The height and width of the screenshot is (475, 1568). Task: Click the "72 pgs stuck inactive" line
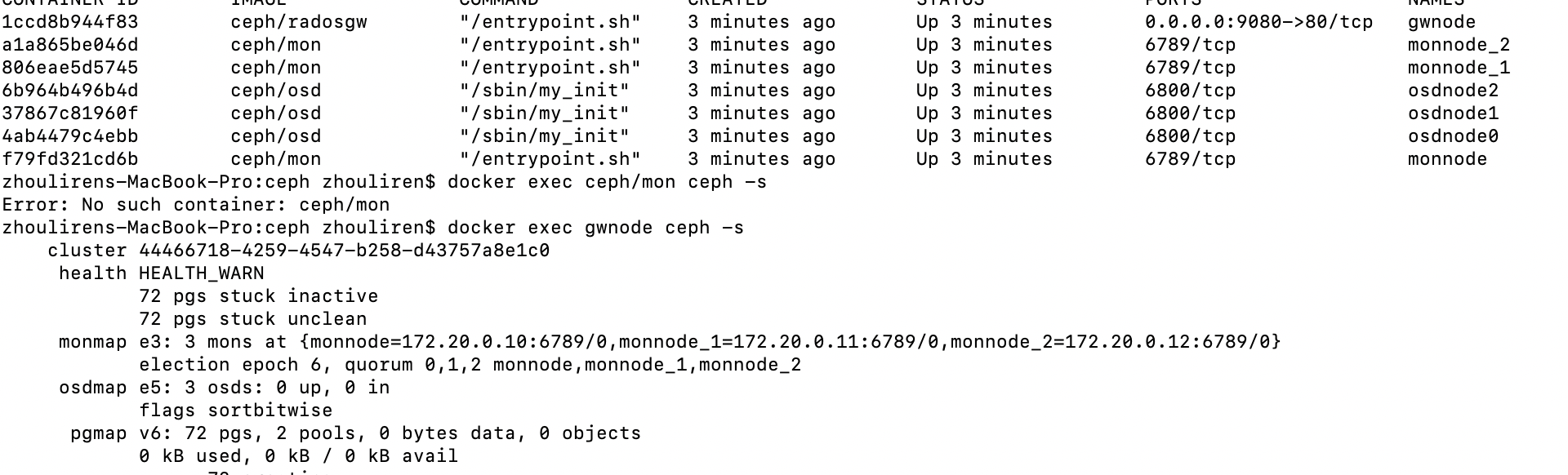click(x=259, y=296)
